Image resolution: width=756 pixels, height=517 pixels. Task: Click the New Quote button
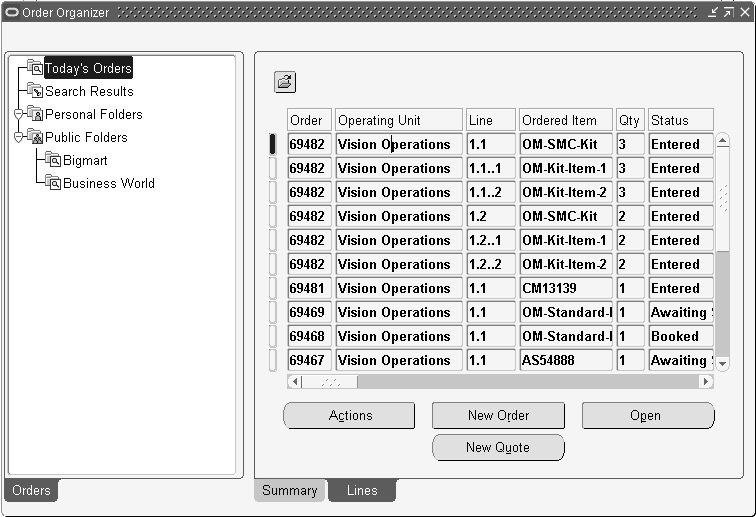[x=498, y=447]
